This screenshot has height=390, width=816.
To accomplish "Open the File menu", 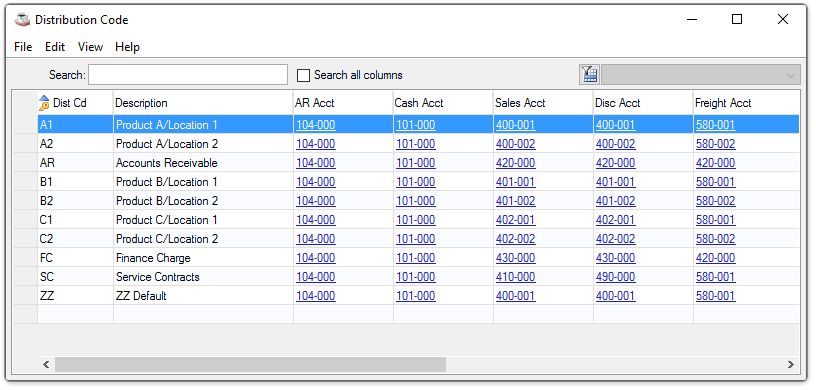I will coord(23,47).
